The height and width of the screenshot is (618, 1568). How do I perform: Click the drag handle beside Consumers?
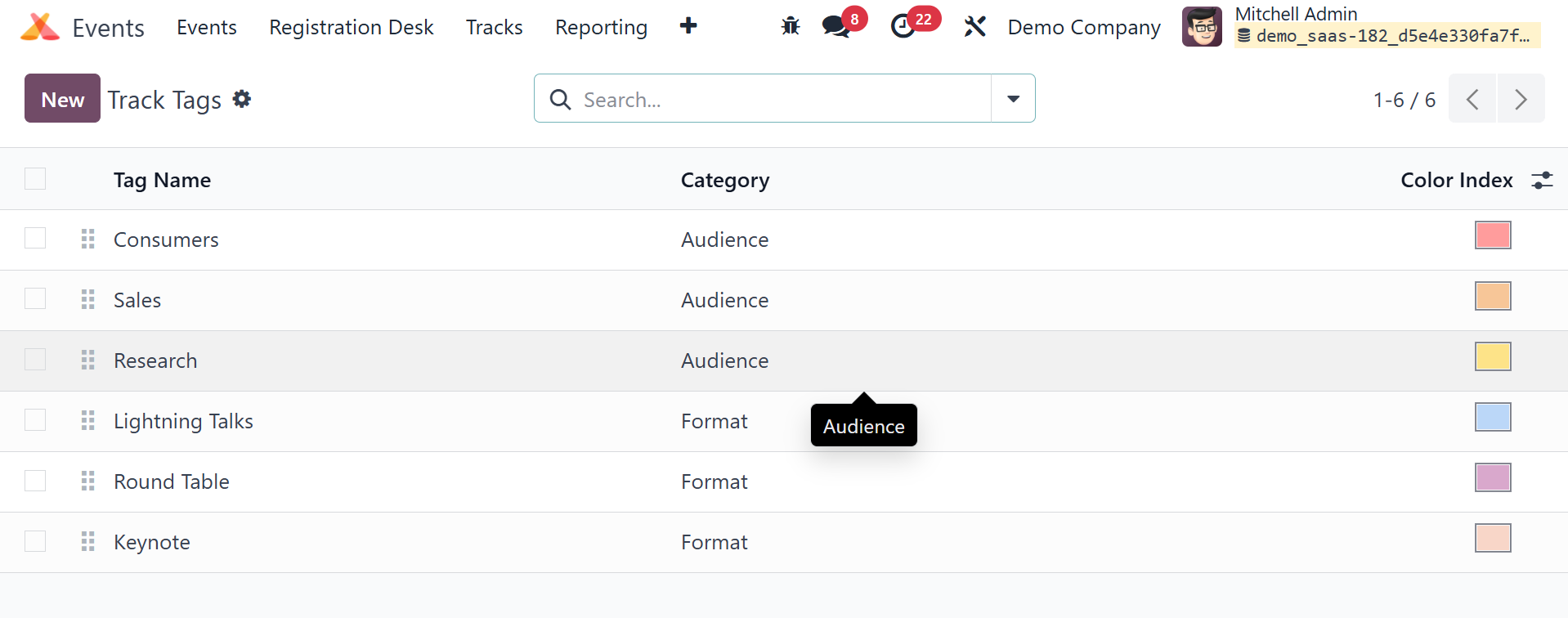pyautogui.click(x=88, y=240)
